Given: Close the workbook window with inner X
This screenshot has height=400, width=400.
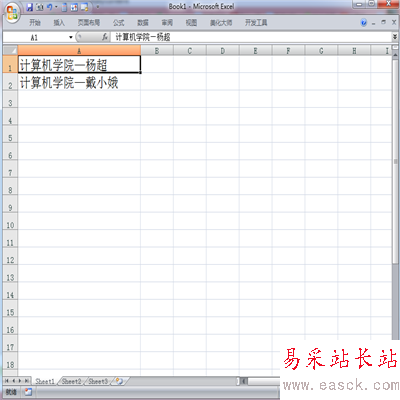Looking at the screenshot, I should 394,22.
